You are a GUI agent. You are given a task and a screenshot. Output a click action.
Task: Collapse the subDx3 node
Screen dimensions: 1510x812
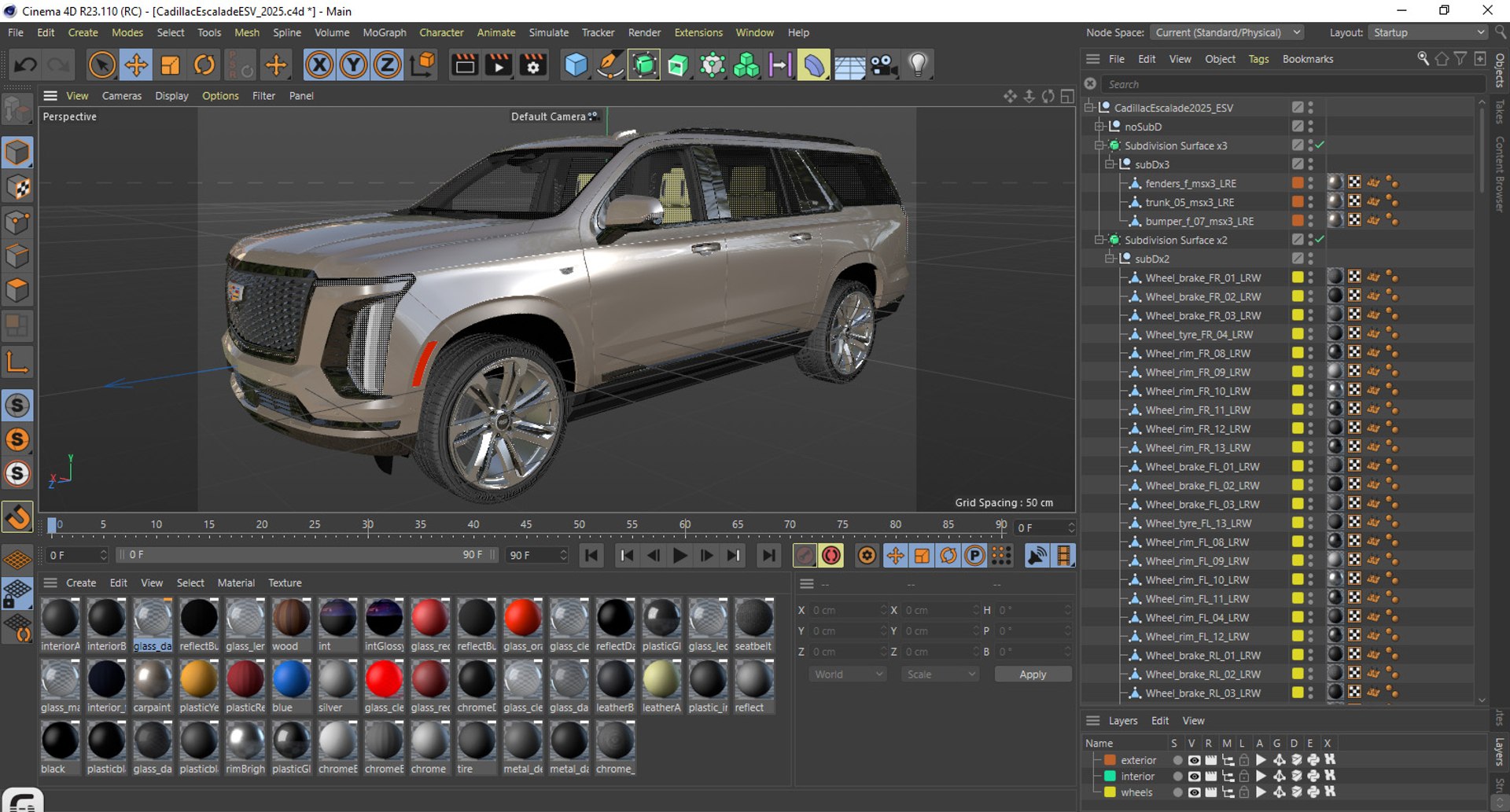(x=1110, y=164)
